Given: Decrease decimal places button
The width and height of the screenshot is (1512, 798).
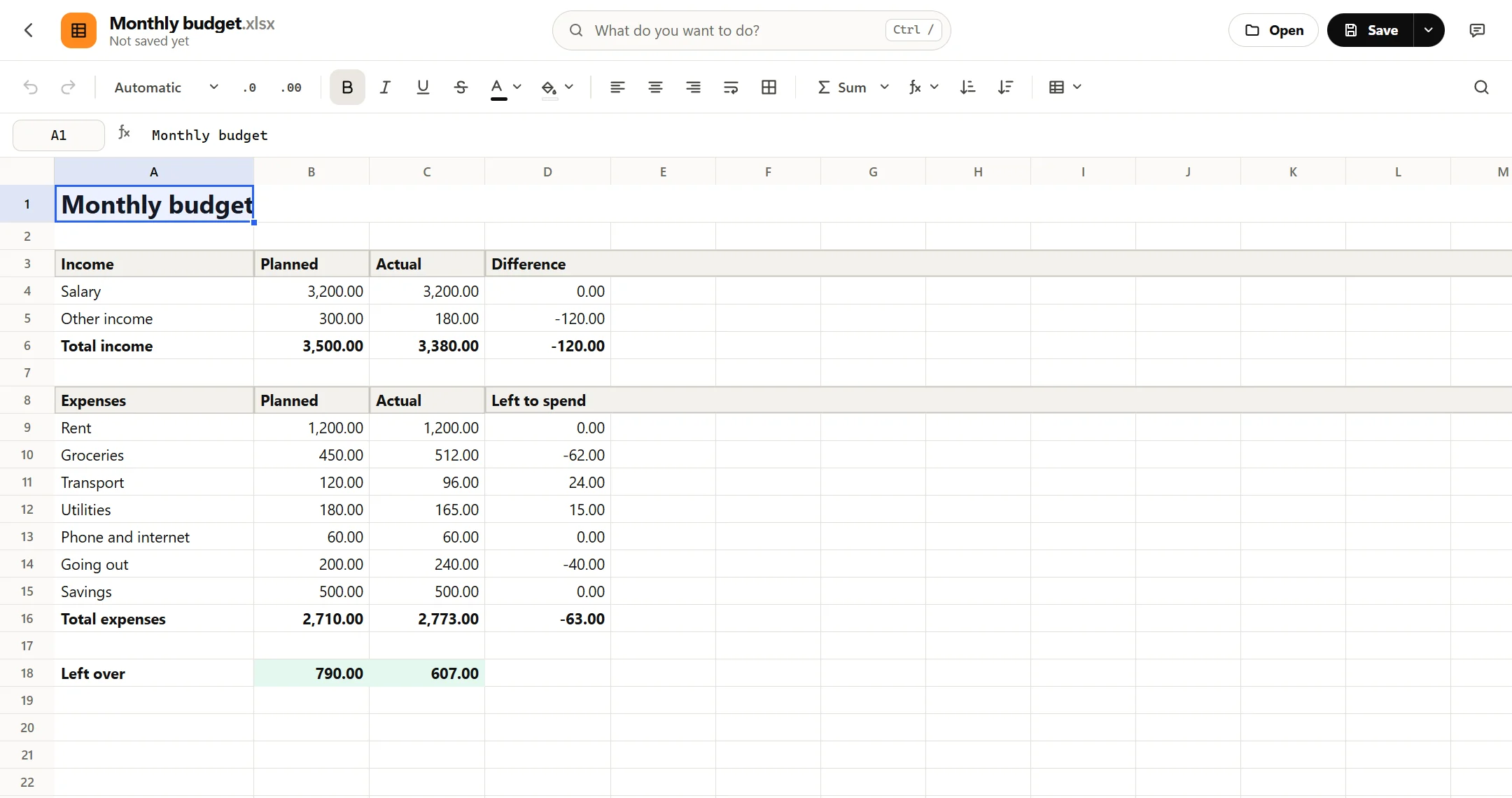Looking at the screenshot, I should coord(250,87).
